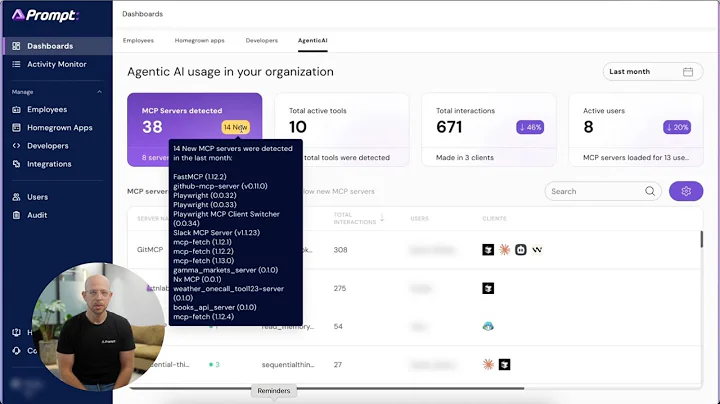This screenshot has width=720, height=404.
Task: Click the vertical scrollbar thumb of the table
Action: point(701,239)
